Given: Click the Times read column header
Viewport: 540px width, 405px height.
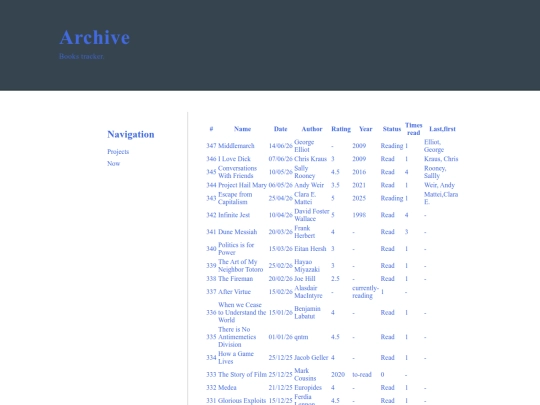Looking at the screenshot, I should pos(414,129).
